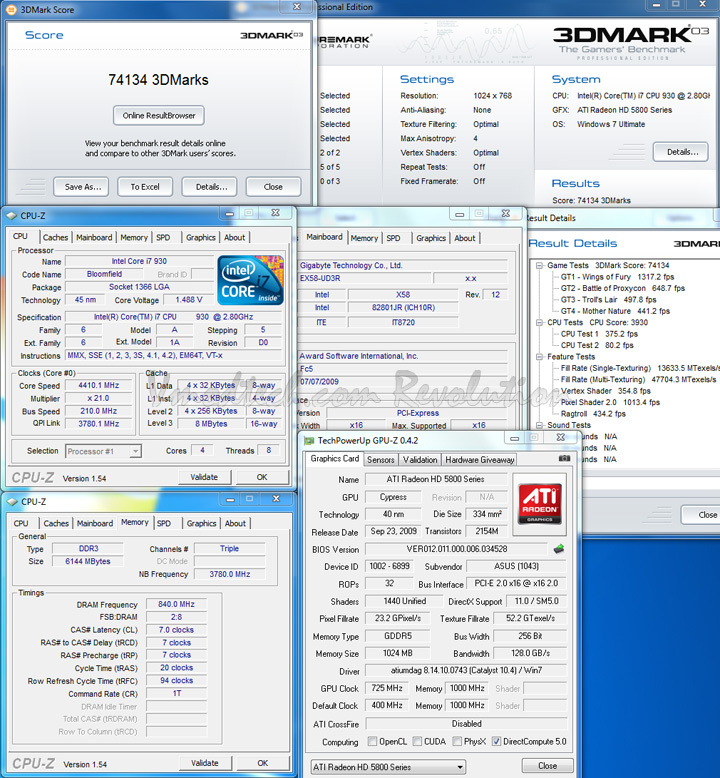Select GT1 - Wings of Fury result row

point(617,277)
